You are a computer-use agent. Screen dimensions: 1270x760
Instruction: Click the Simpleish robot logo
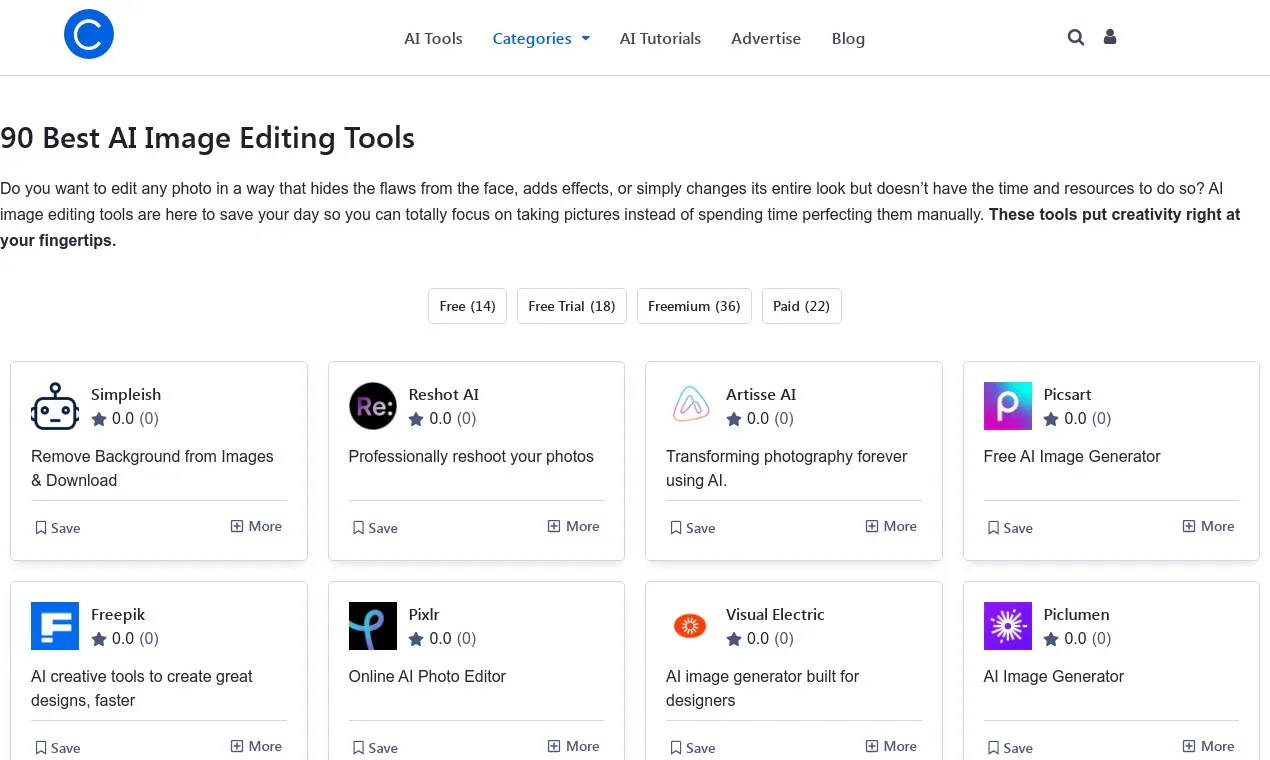click(x=55, y=406)
